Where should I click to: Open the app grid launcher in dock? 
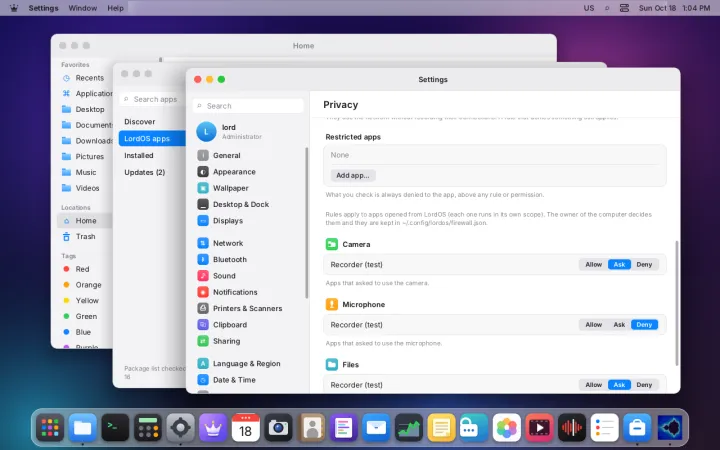50,428
